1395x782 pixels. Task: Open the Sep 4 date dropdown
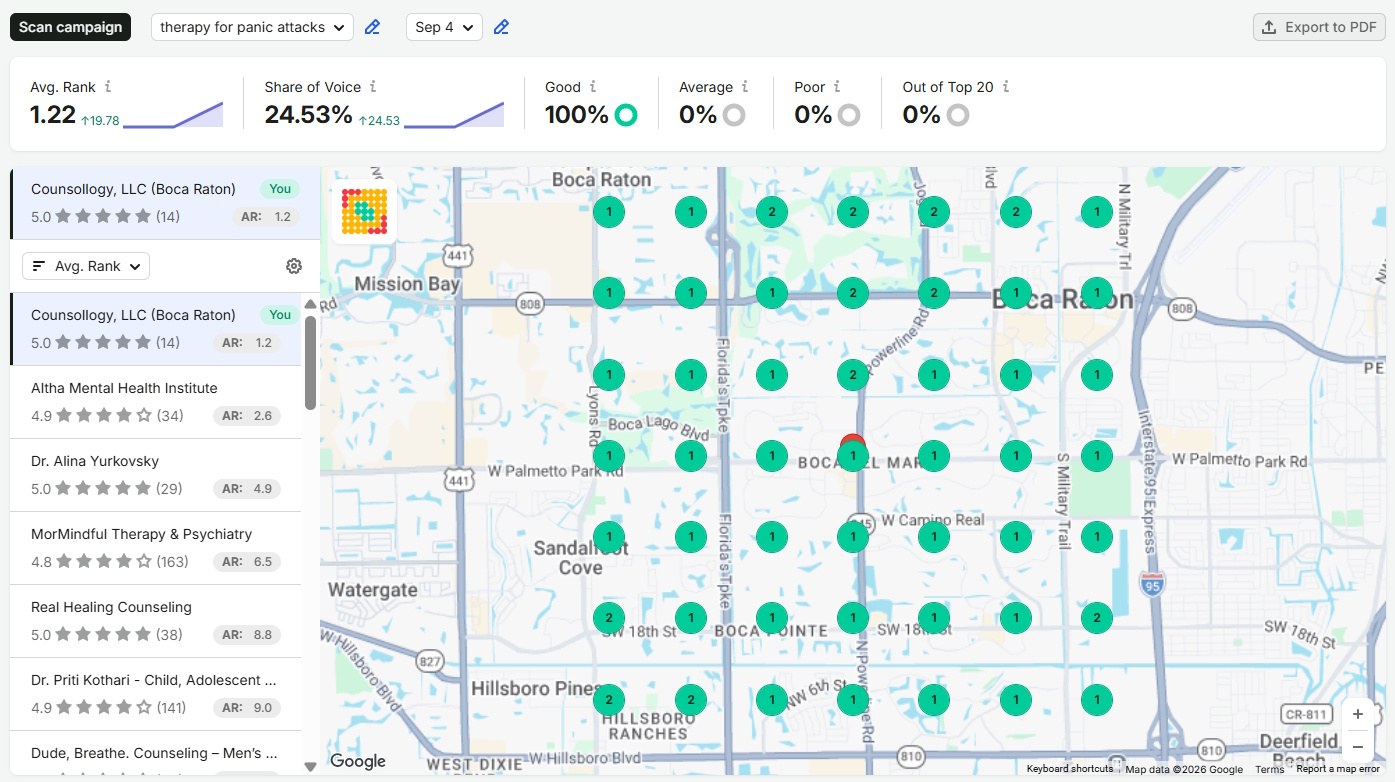(444, 27)
